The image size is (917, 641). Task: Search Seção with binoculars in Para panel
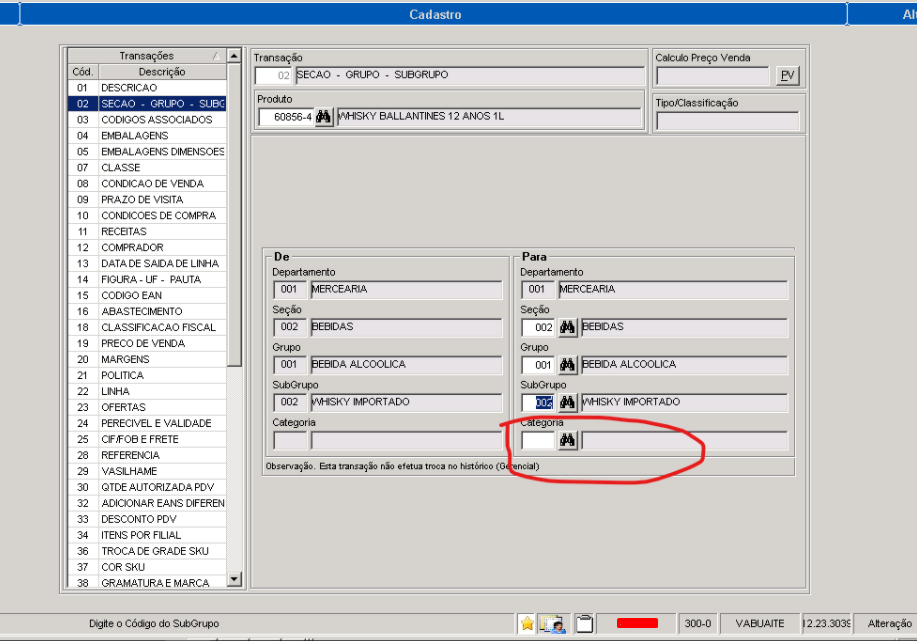click(567, 327)
